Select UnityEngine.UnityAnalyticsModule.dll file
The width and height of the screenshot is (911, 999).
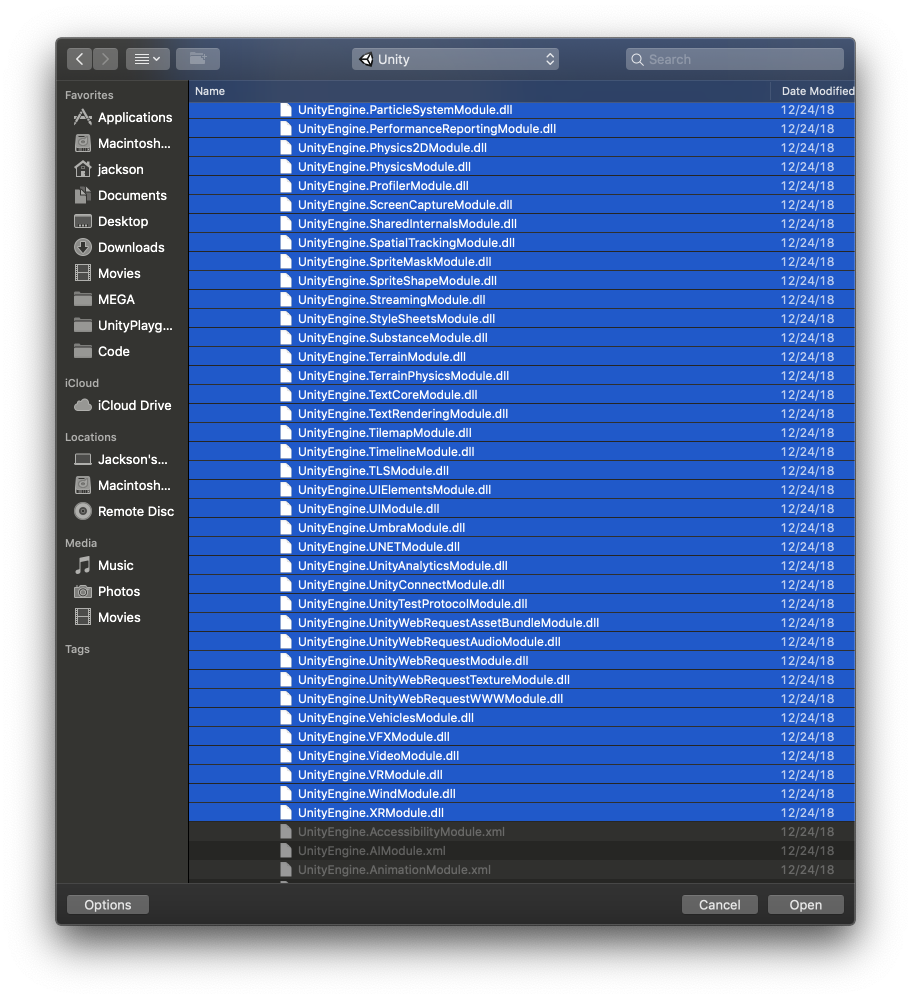(522, 566)
